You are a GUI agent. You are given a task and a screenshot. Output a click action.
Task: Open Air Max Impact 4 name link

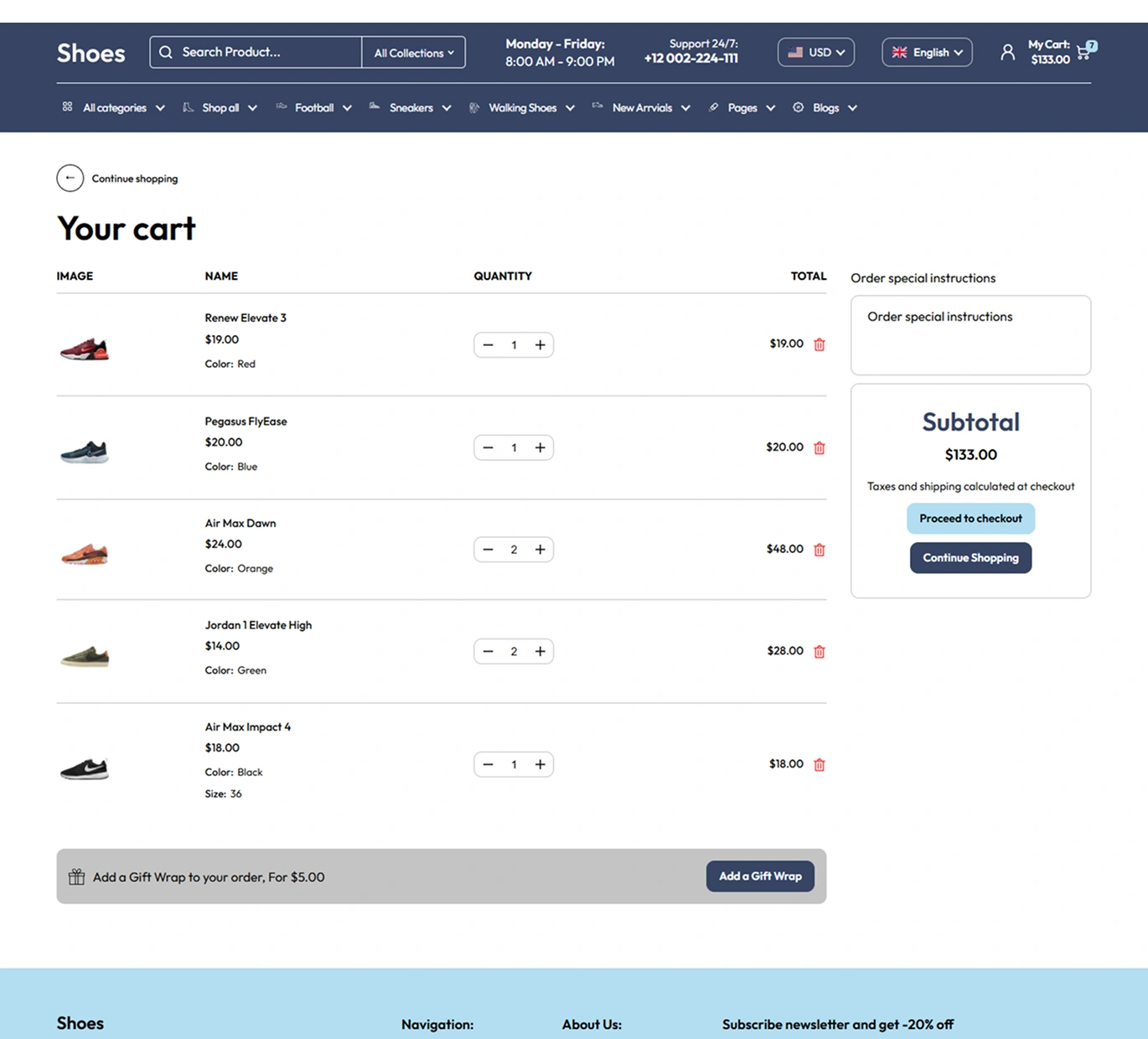[248, 727]
